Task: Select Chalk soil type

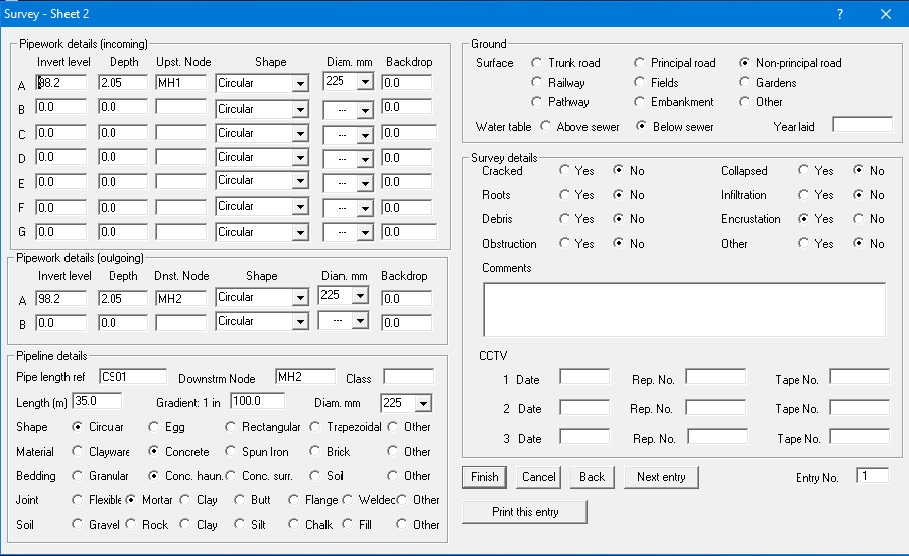Action: 311,524
